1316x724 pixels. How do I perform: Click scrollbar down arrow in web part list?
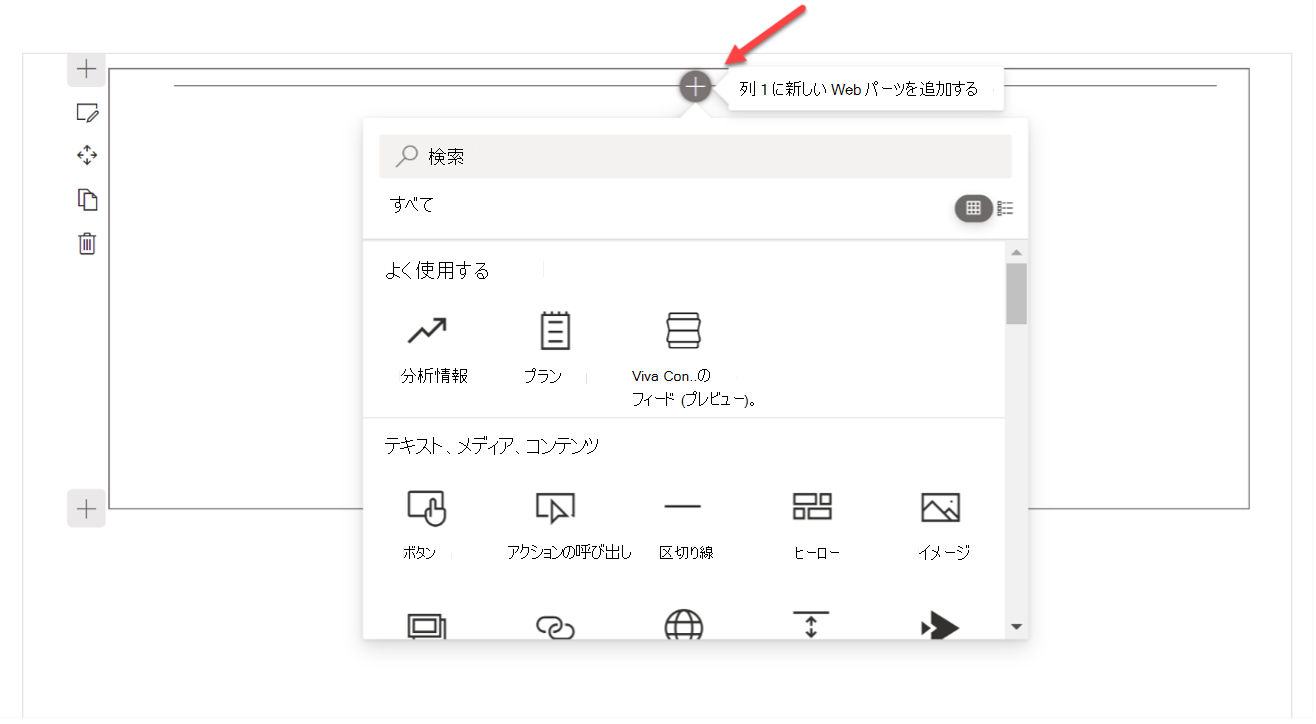coord(1017,627)
